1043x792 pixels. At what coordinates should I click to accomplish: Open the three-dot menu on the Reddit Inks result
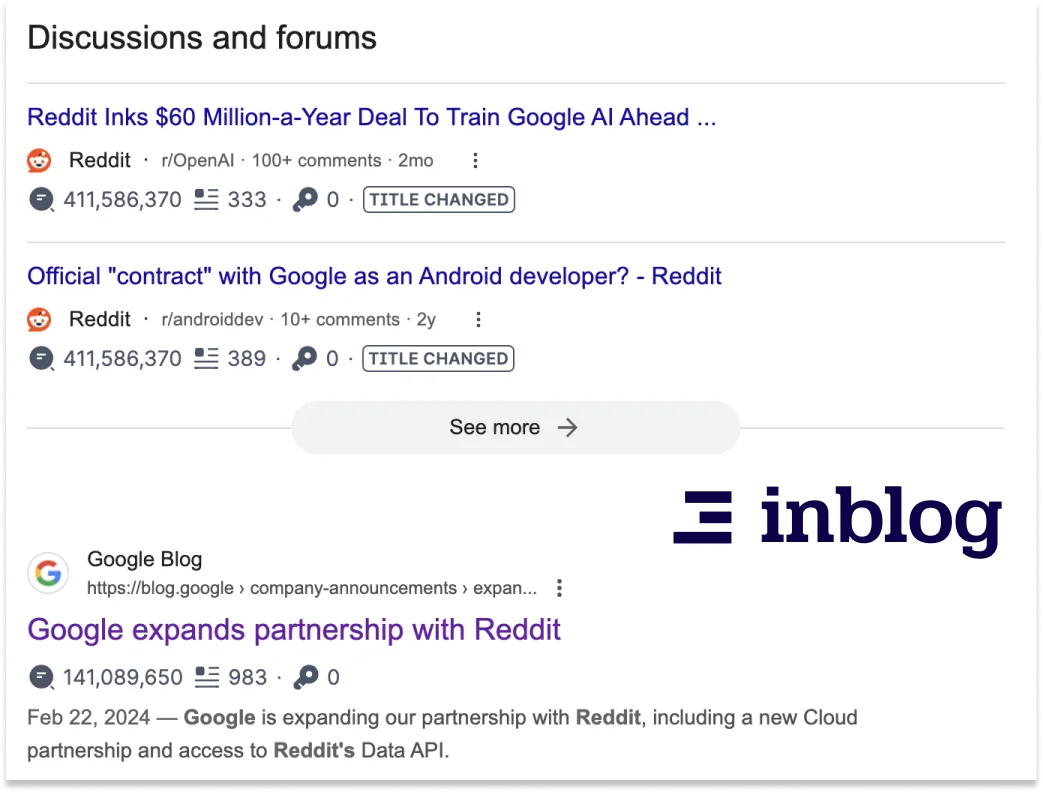475,160
